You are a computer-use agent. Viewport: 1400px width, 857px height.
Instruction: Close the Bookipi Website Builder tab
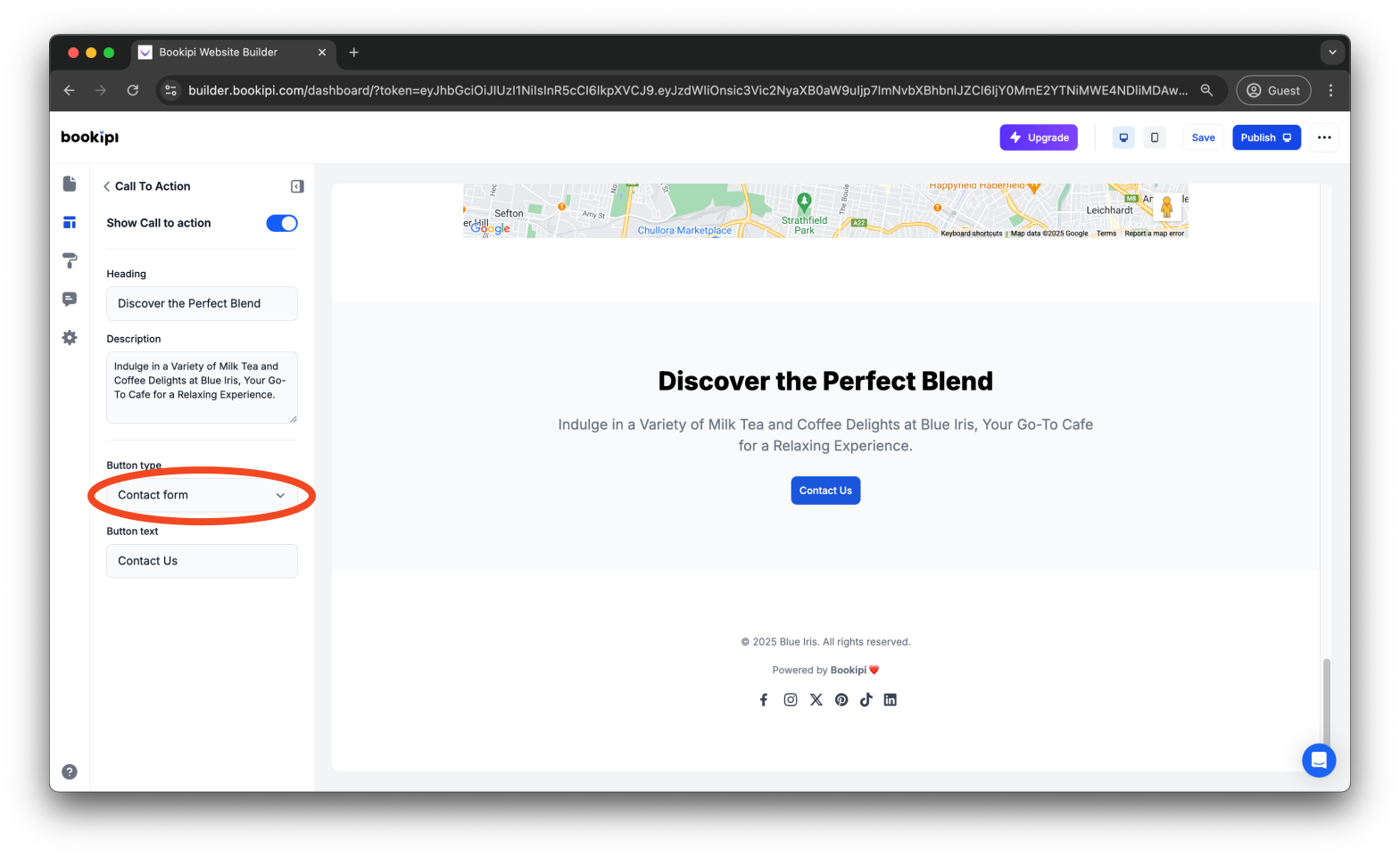[322, 53]
